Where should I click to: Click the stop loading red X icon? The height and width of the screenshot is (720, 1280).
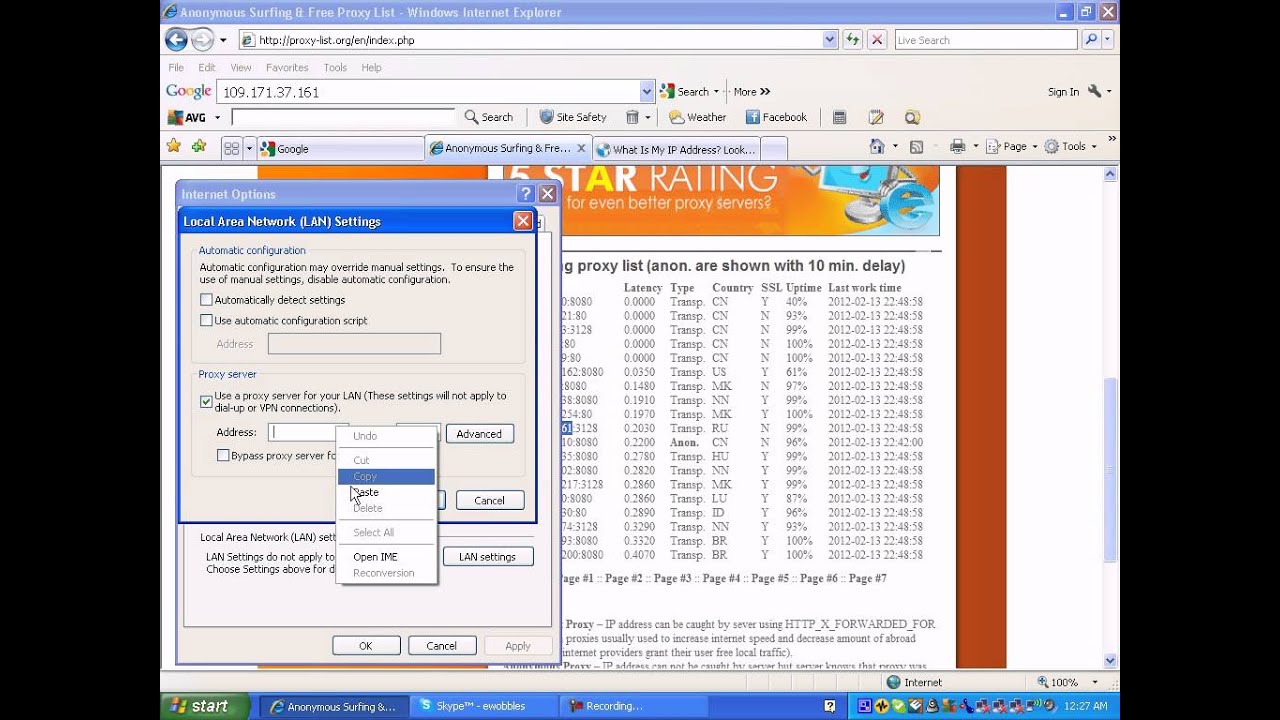pyautogui.click(x=877, y=40)
